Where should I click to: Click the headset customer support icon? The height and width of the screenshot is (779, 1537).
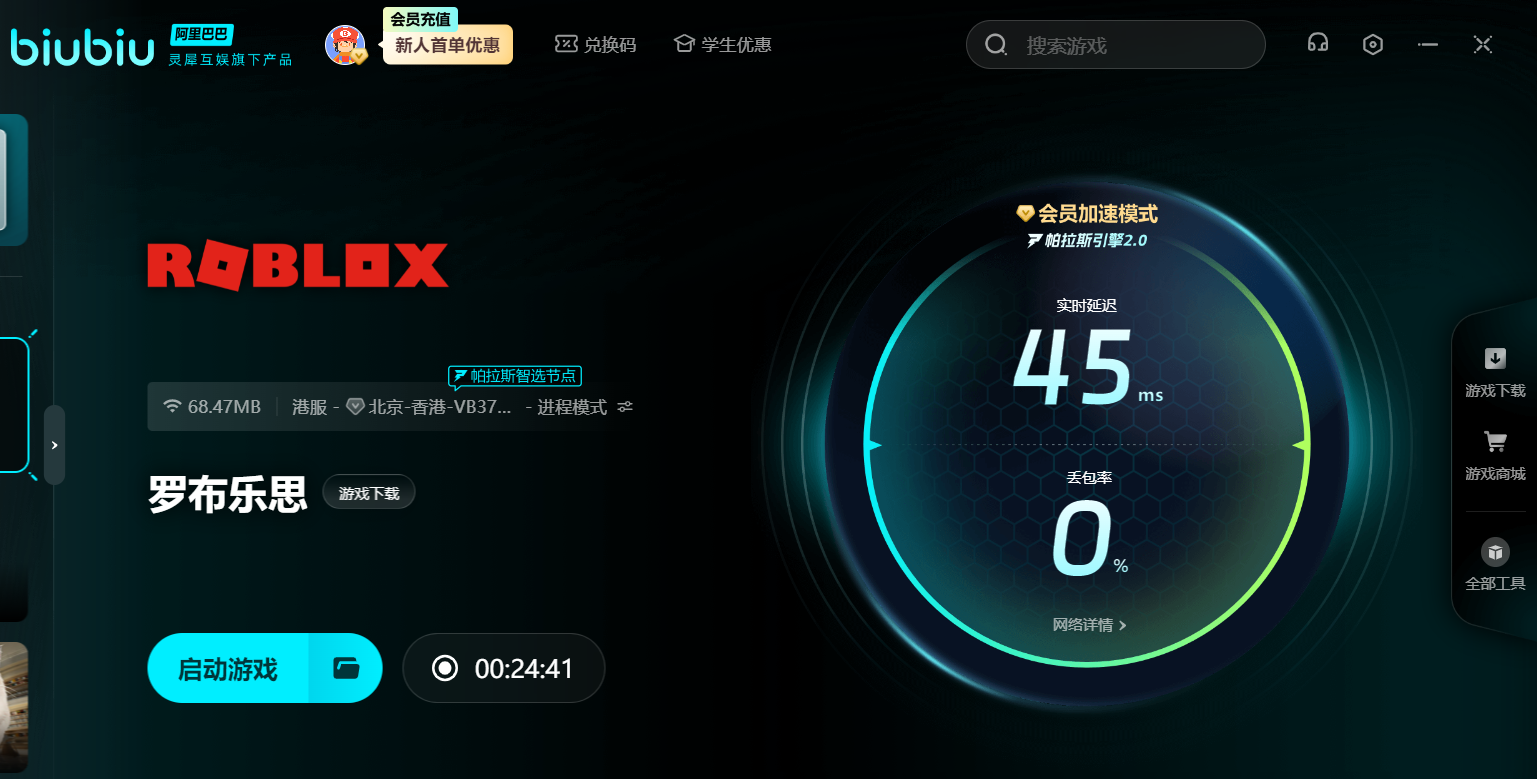pyautogui.click(x=1318, y=44)
